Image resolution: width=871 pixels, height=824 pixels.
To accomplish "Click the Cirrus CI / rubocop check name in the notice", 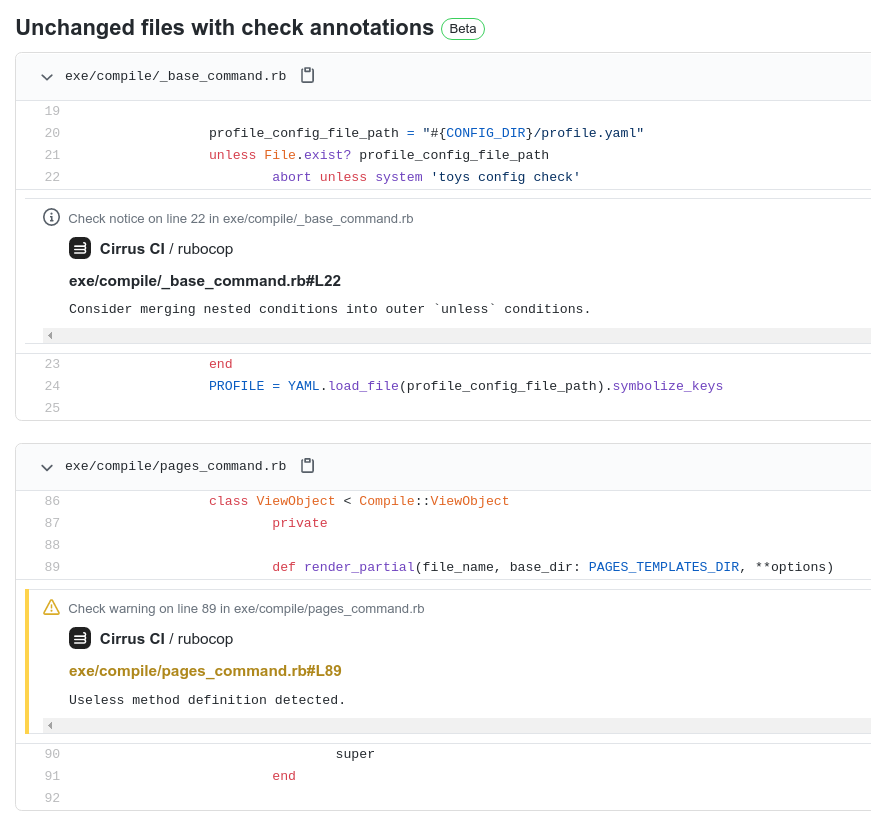I will [x=167, y=248].
